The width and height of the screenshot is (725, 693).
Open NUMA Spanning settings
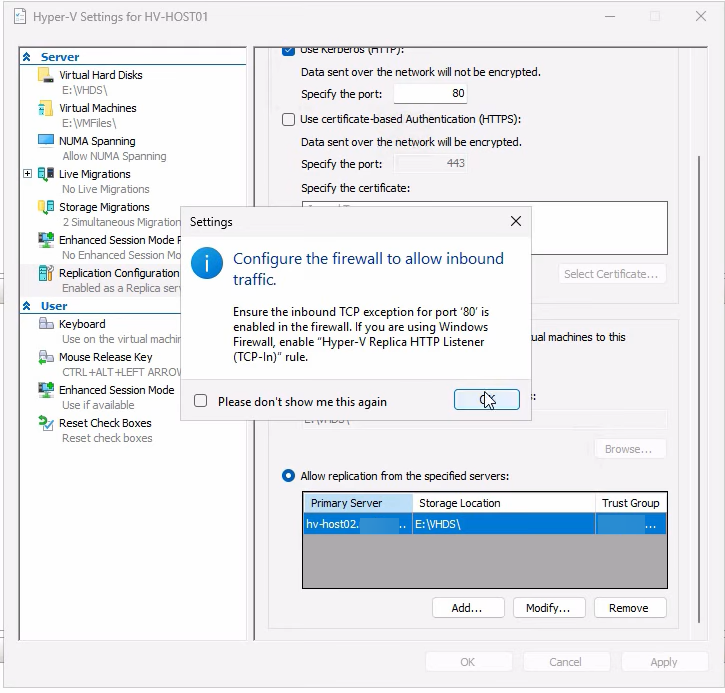coord(97,141)
